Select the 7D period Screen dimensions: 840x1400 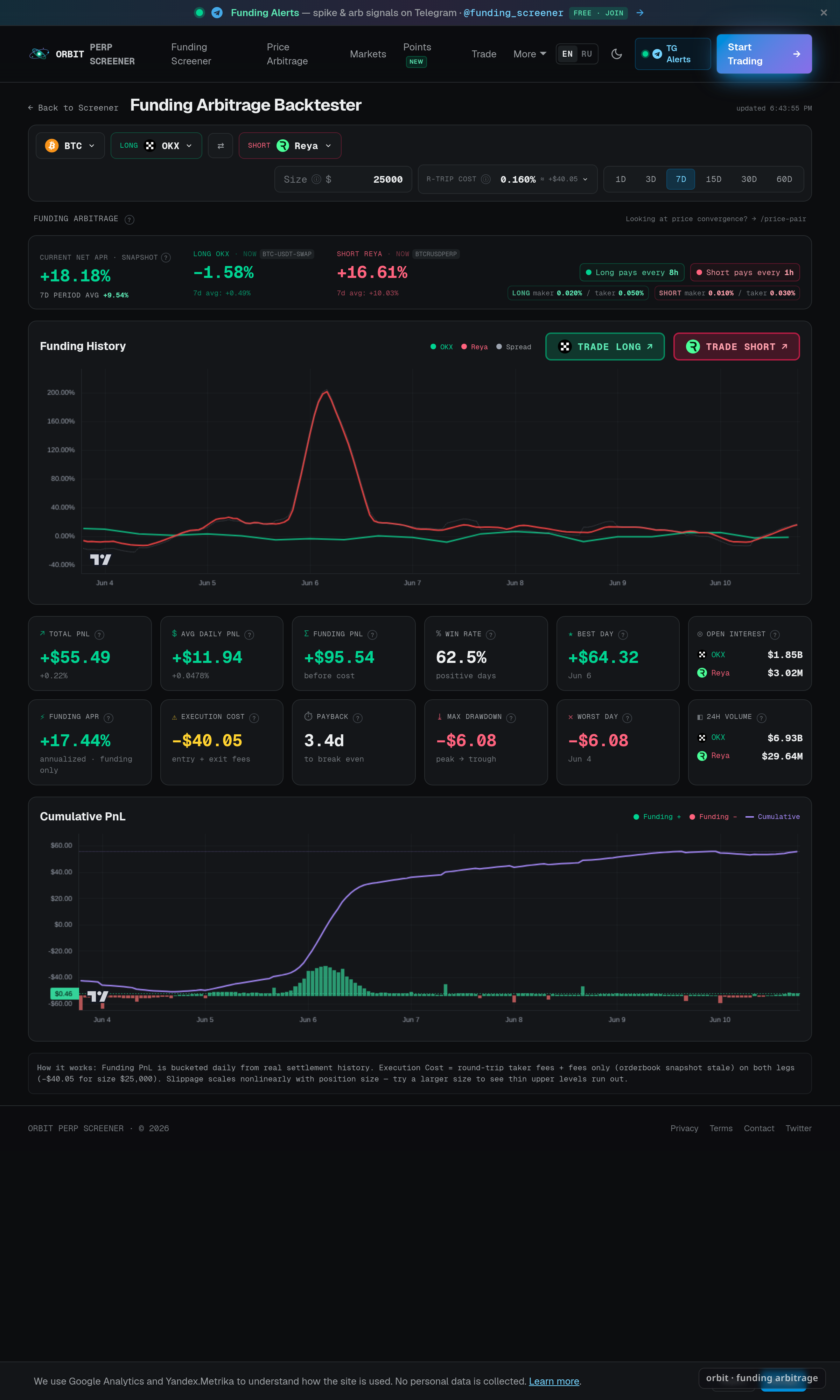[x=680, y=180]
